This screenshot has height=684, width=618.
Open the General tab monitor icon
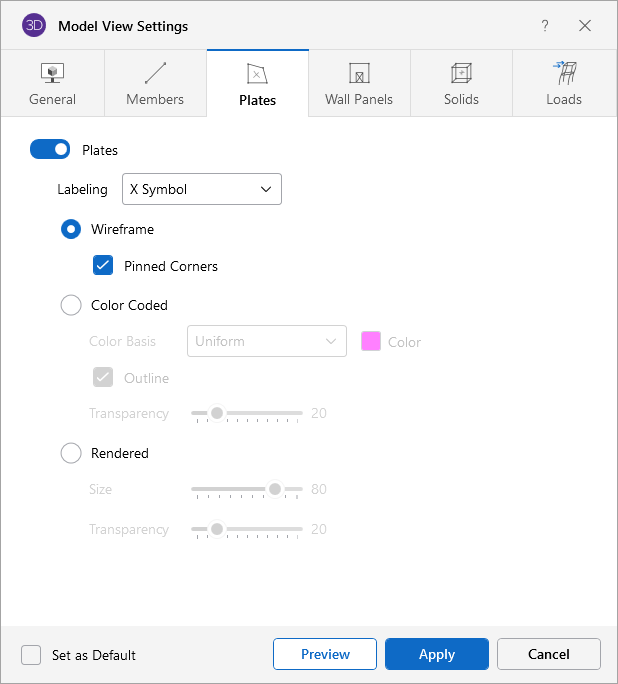pyautogui.click(x=52, y=73)
